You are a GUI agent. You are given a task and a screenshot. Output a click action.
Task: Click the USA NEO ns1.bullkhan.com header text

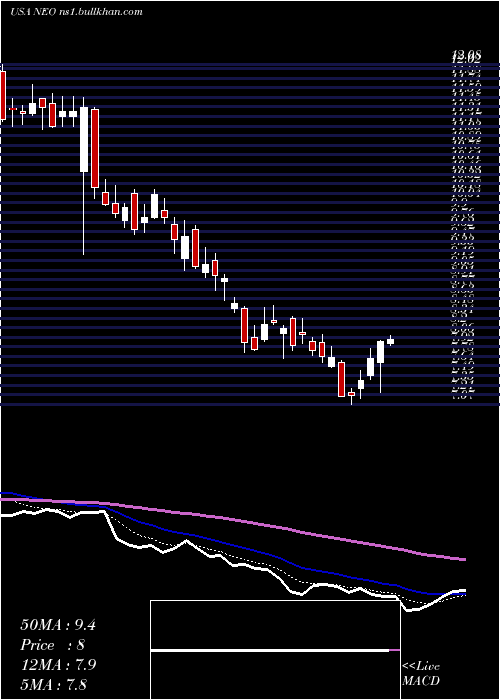[x=76, y=12]
